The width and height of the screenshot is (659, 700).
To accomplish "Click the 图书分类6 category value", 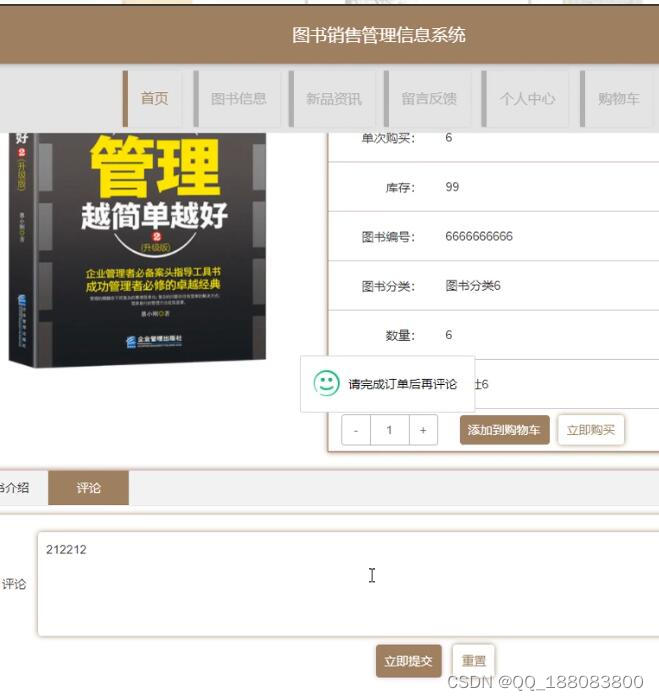I will click(x=473, y=286).
